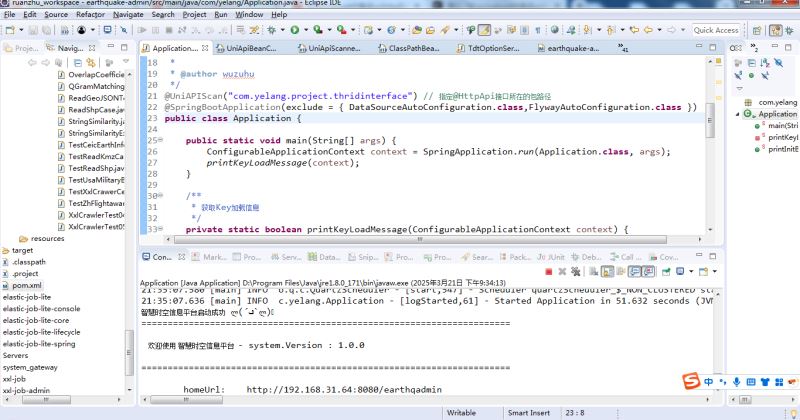
Task: Open the Mark... view tab in bottom panel
Action: click(x=209, y=257)
